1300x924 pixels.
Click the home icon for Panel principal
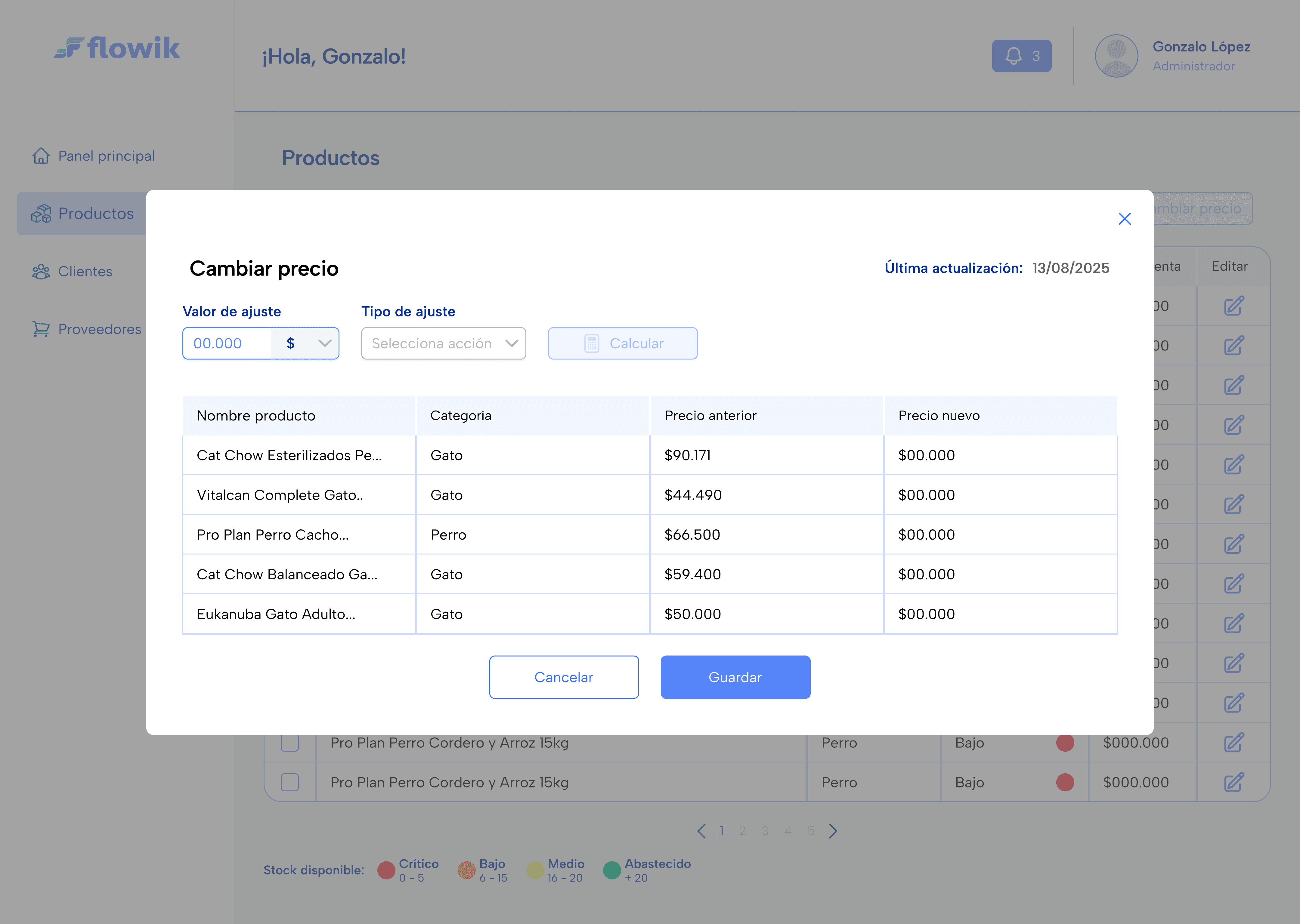click(x=41, y=156)
